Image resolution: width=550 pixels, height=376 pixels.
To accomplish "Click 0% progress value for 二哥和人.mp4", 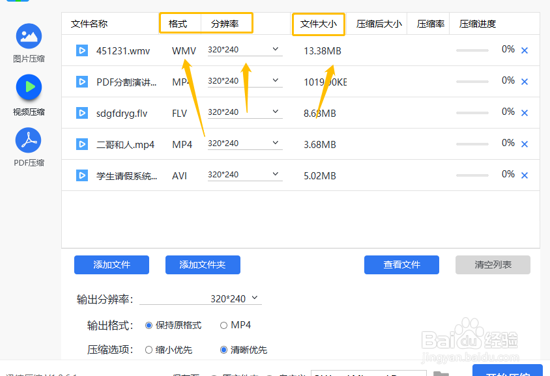I will pyautogui.click(x=508, y=143).
